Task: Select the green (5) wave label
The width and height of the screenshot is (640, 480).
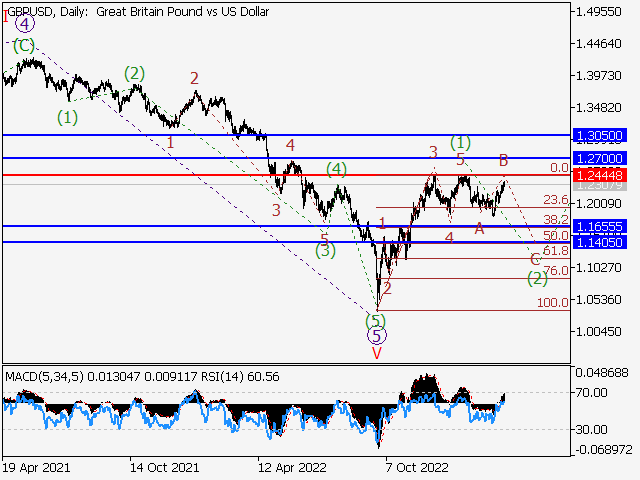Action: click(x=376, y=321)
